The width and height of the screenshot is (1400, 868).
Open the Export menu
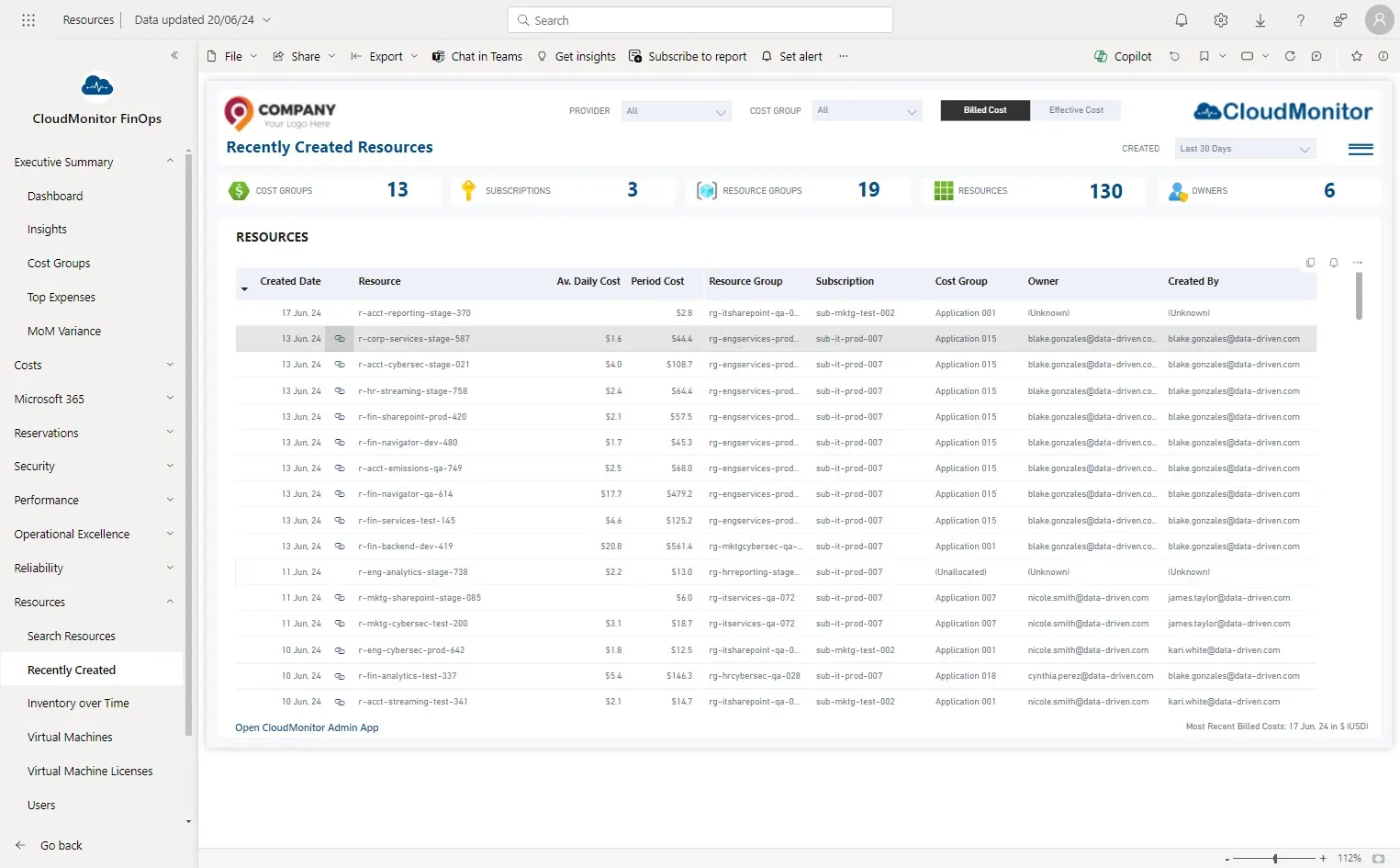tap(385, 56)
